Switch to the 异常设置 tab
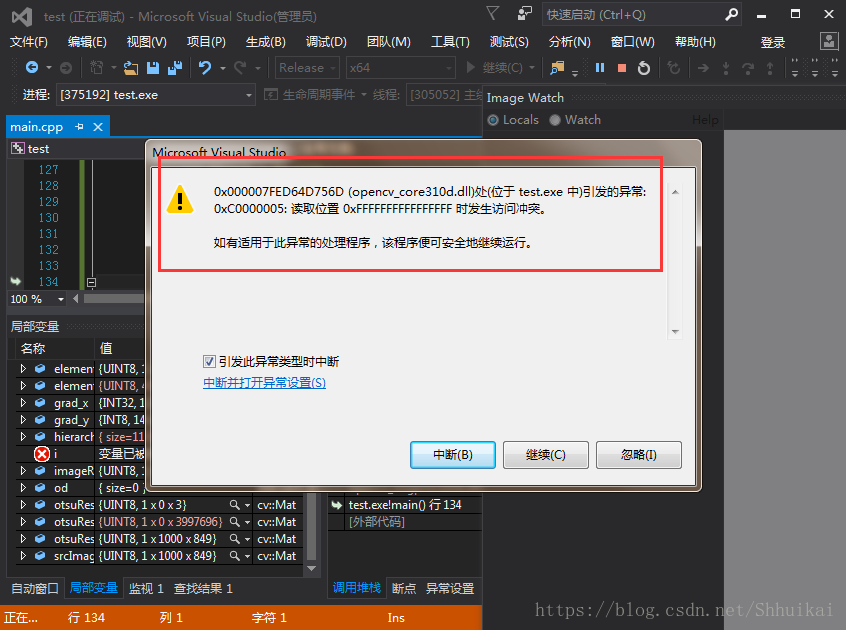Screen dimensions: 846x630 click(x=450, y=588)
